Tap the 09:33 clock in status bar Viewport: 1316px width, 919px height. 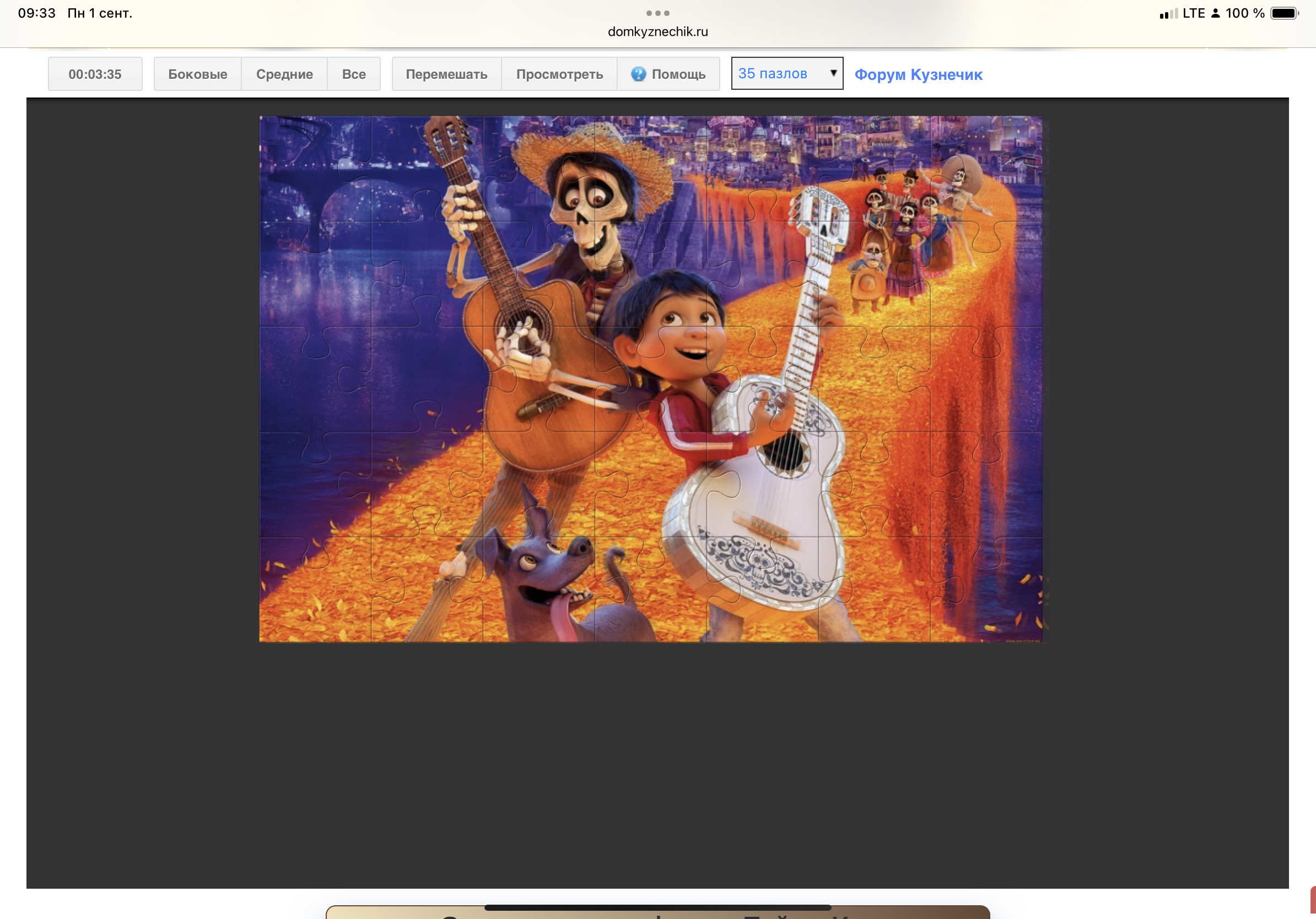(x=37, y=13)
